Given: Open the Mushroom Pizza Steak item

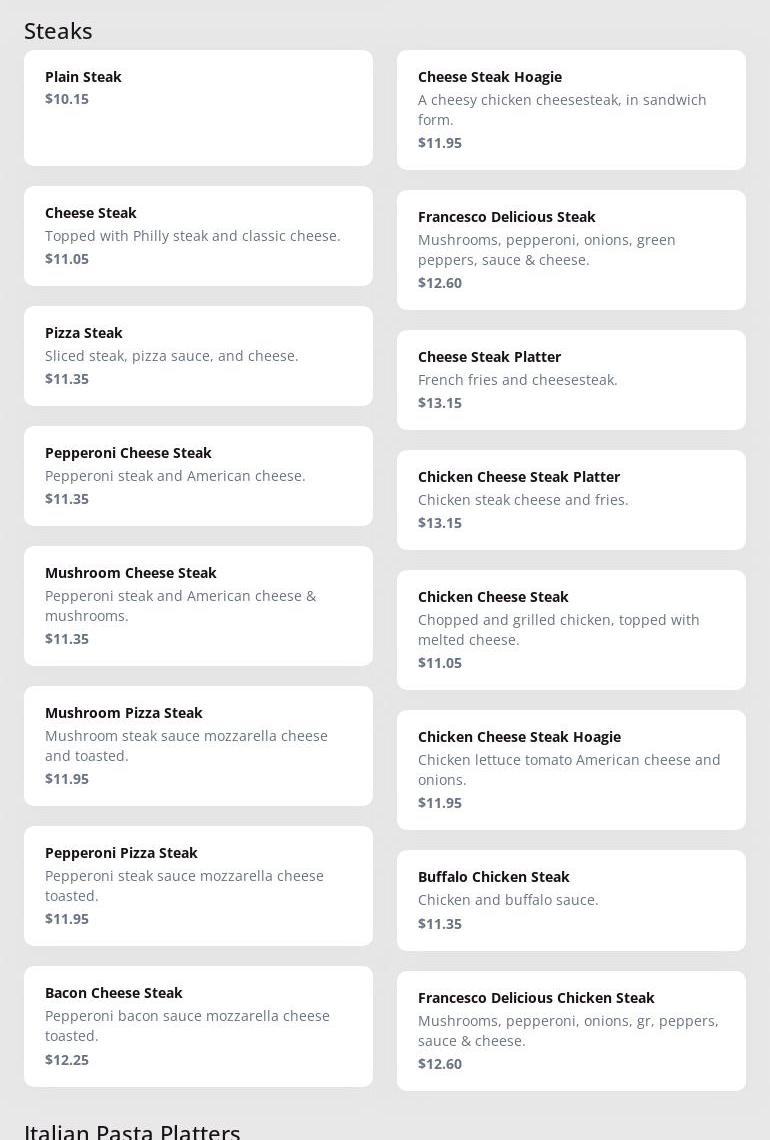Looking at the screenshot, I should pyautogui.click(x=198, y=746).
